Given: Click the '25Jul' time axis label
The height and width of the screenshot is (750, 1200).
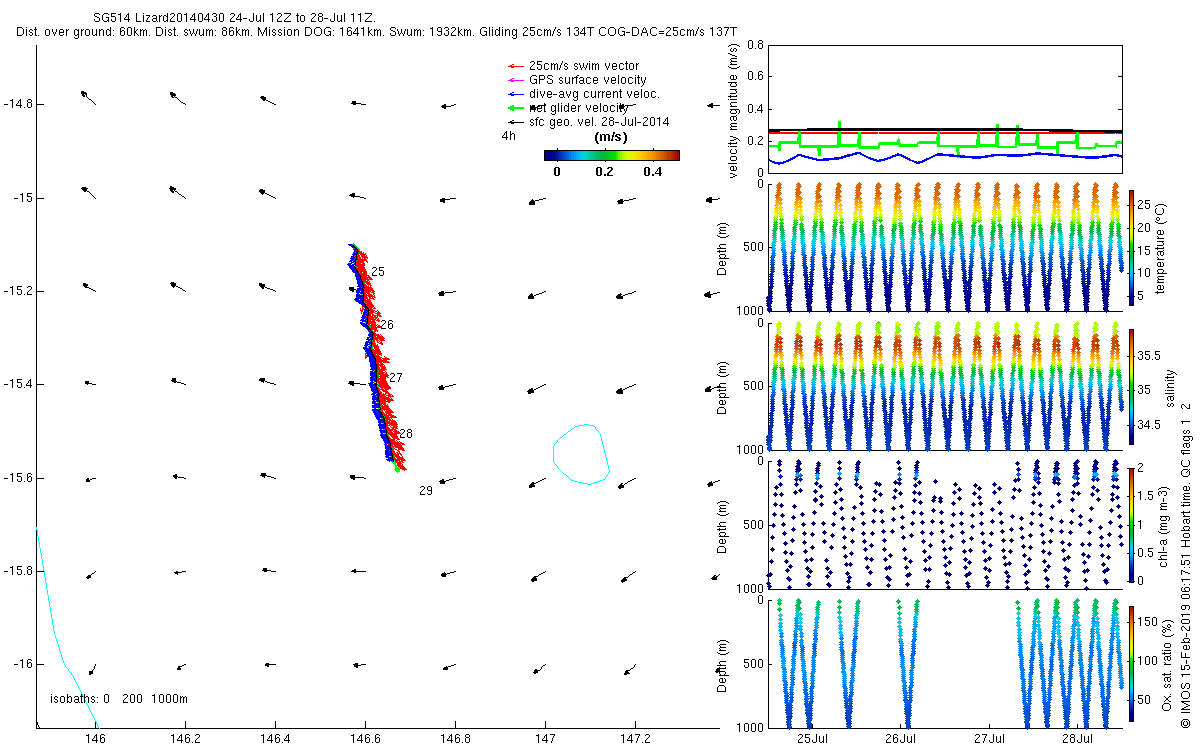Looking at the screenshot, I should [813, 738].
